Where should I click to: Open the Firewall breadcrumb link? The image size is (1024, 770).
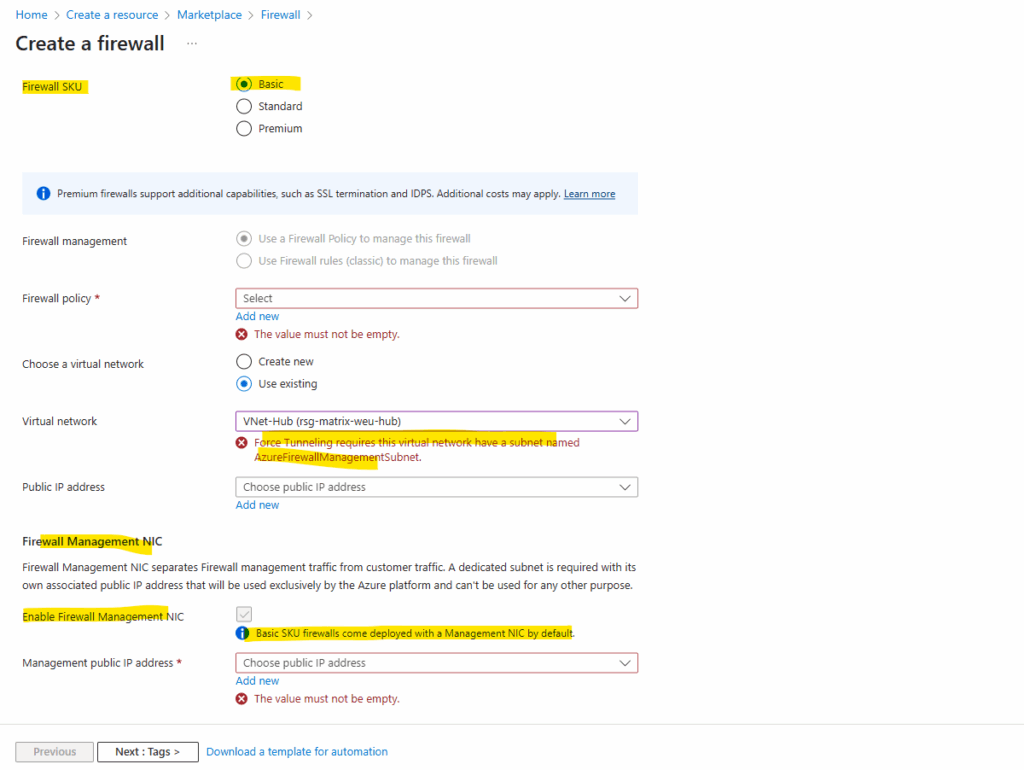coord(280,15)
